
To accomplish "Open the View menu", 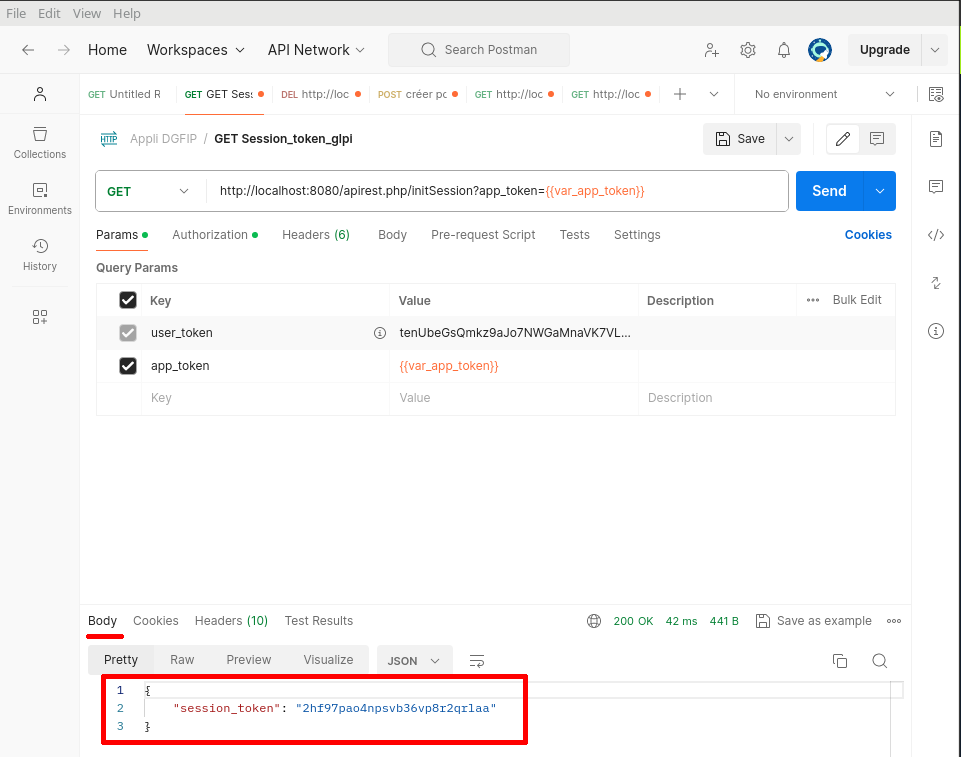I will (87, 13).
